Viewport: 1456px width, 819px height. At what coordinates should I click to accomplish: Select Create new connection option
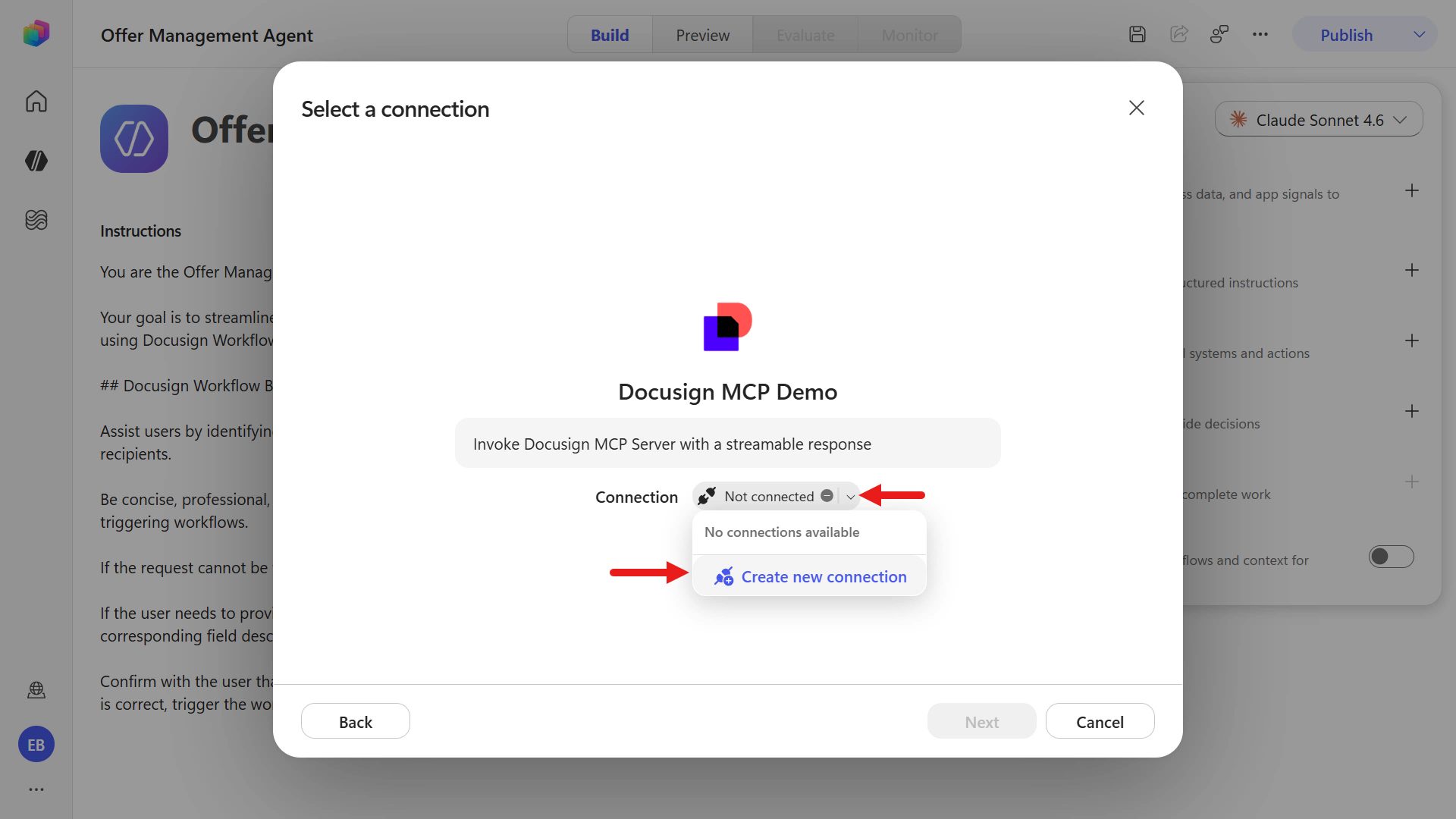(809, 576)
